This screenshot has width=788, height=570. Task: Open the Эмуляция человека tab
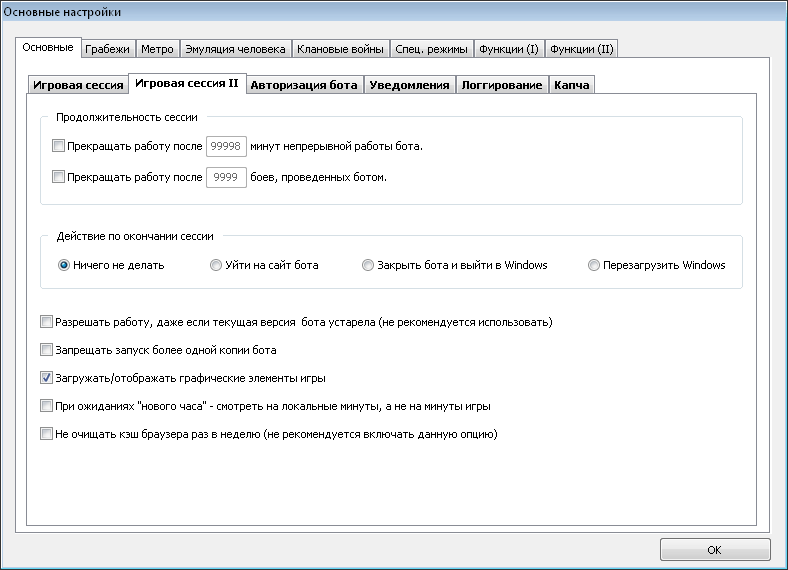tap(235, 49)
